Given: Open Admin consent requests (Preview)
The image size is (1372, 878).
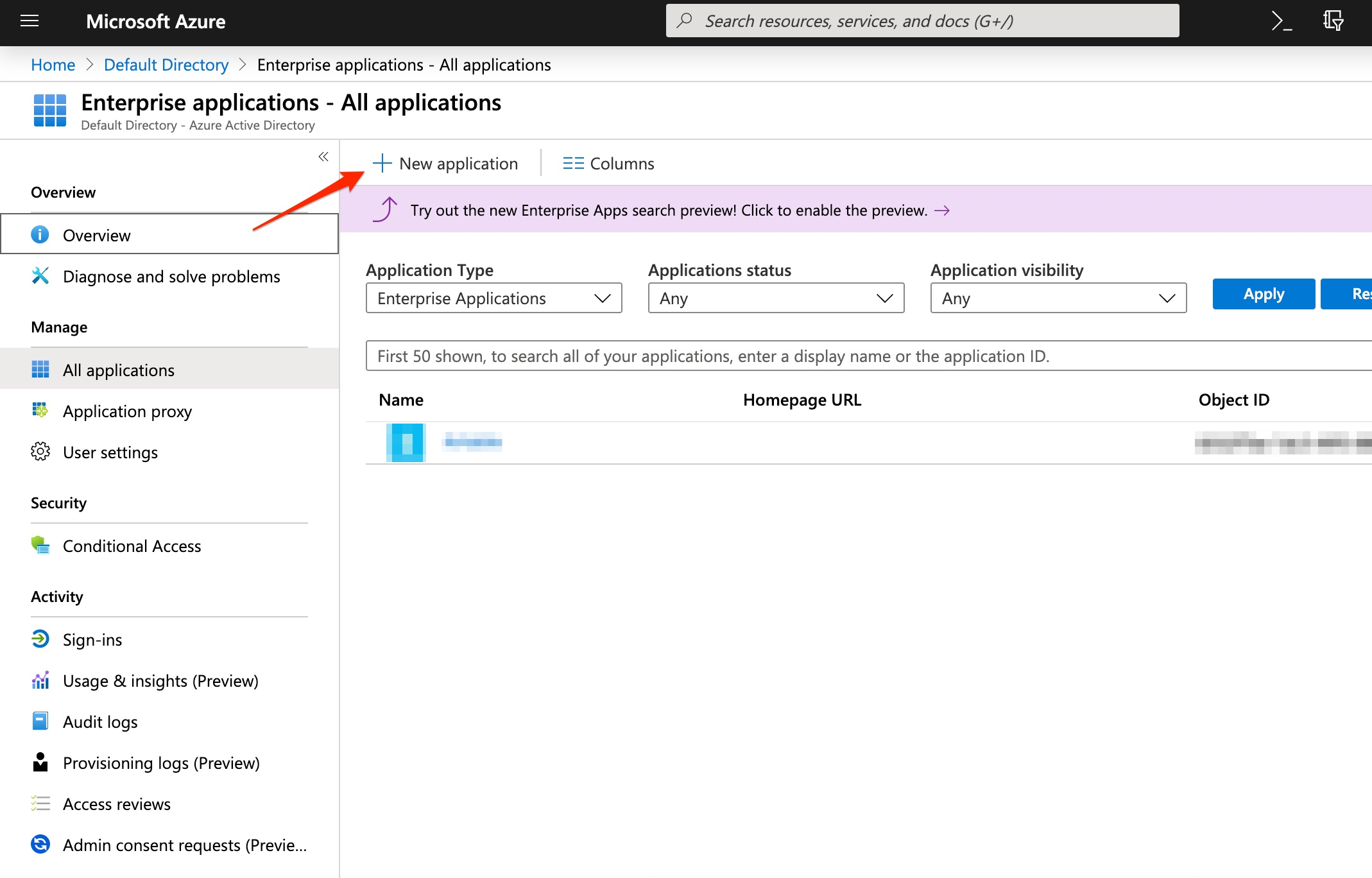Looking at the screenshot, I should click(x=169, y=845).
